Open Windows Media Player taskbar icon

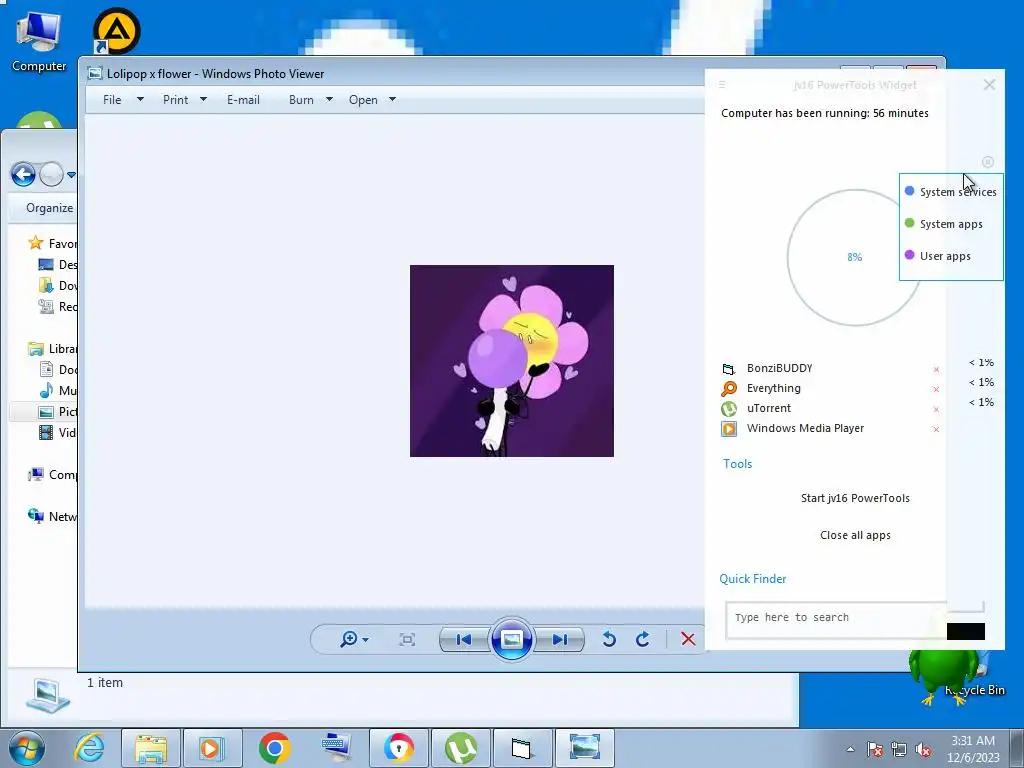pos(212,748)
